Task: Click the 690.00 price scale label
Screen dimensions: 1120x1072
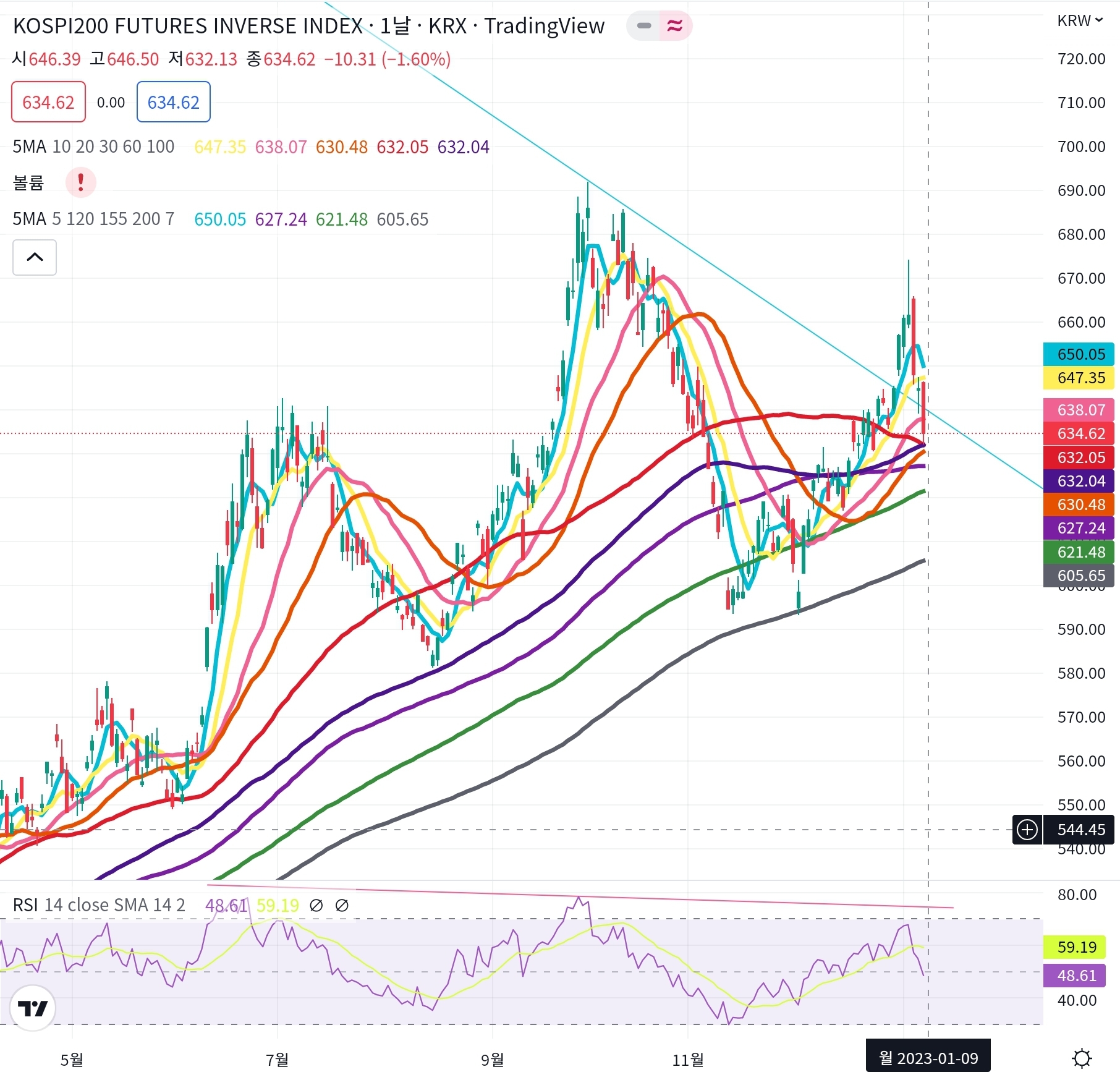Action: tap(1081, 190)
